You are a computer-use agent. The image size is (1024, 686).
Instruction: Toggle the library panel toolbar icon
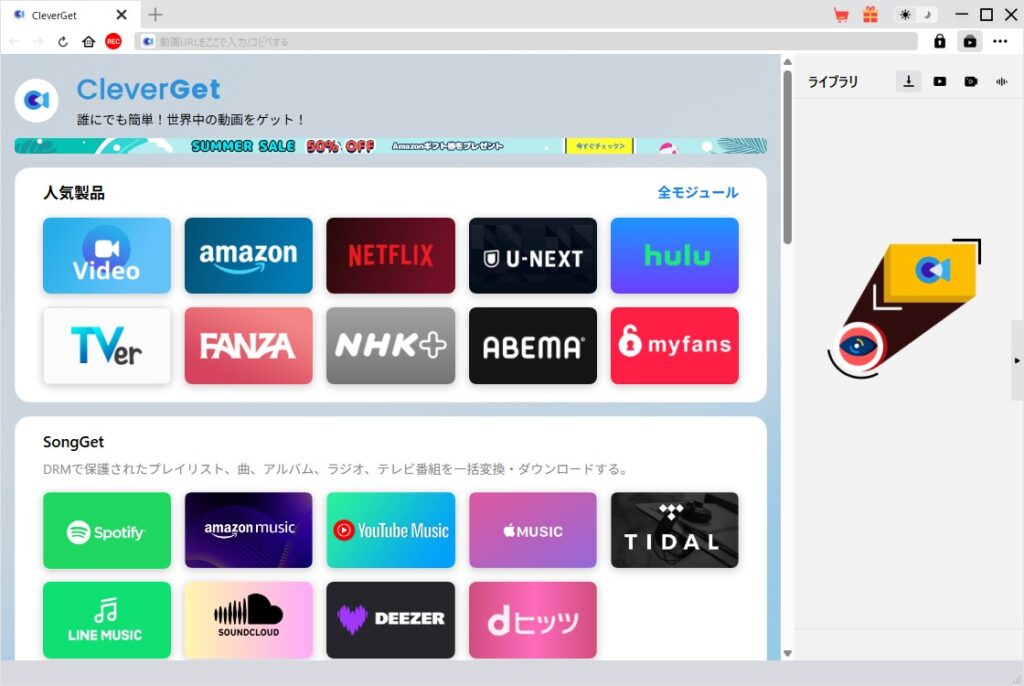click(970, 41)
